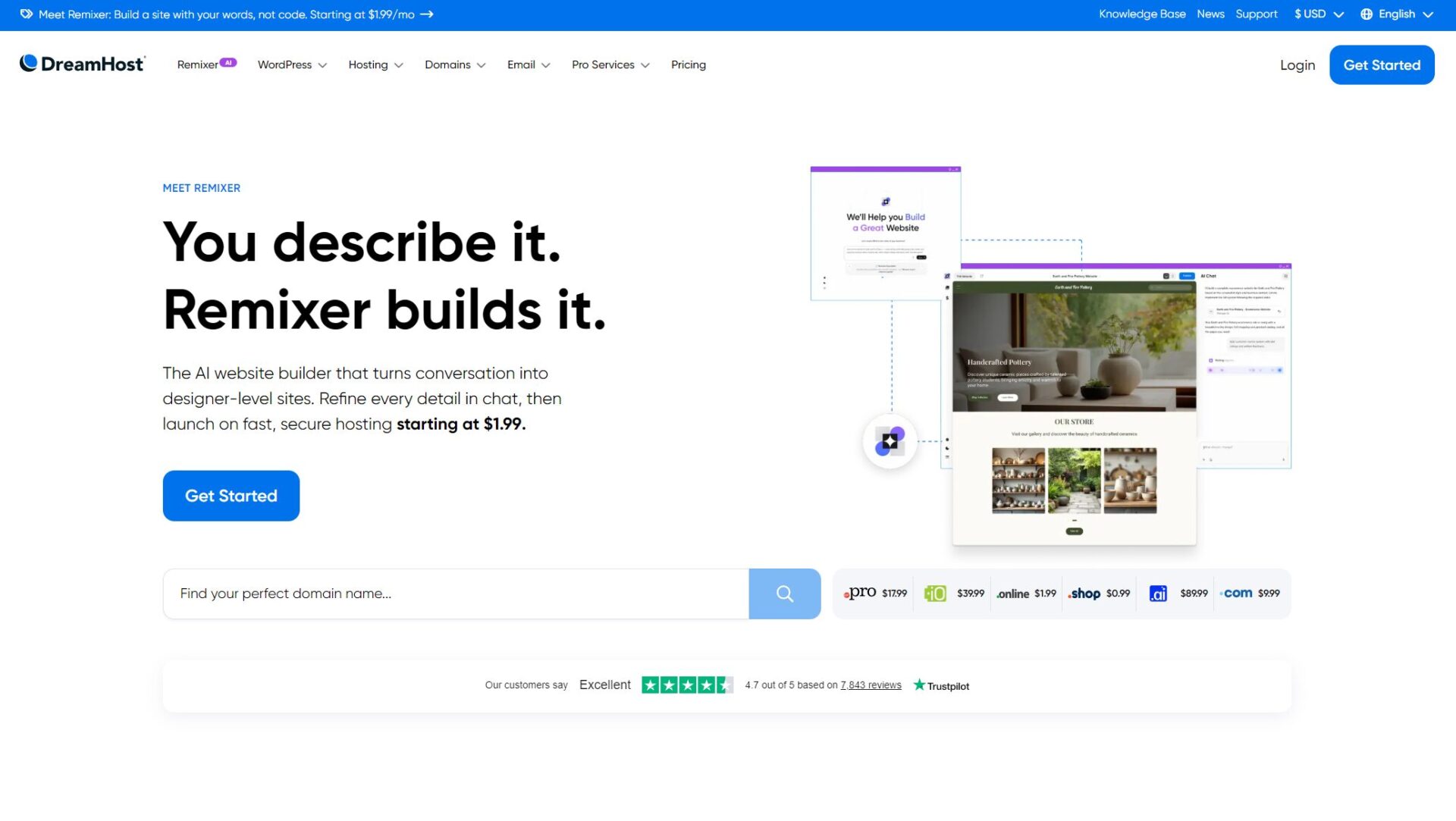Click the Remixer sparkle icon in hero image
The height and width of the screenshot is (821, 1456).
pos(890,441)
